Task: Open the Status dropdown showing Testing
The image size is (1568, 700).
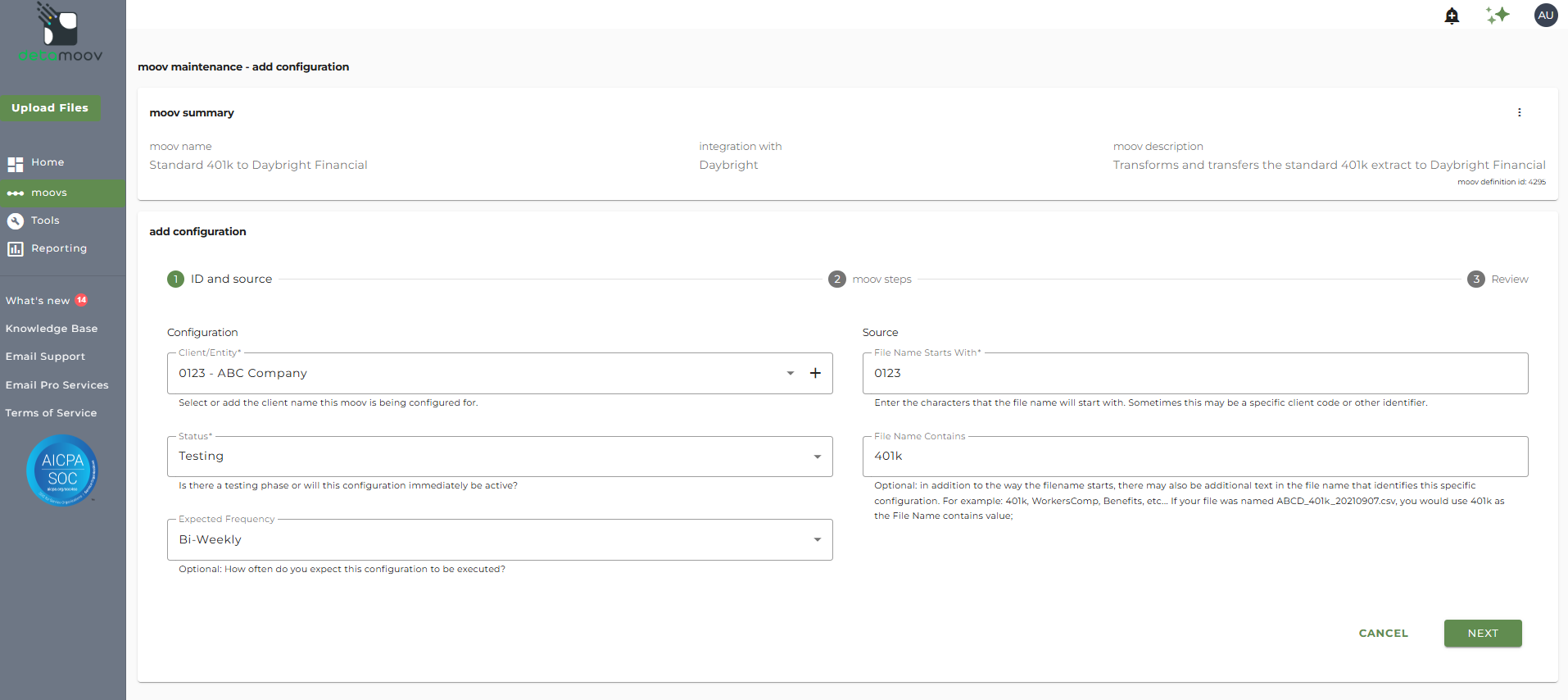Action: pyautogui.click(x=817, y=457)
